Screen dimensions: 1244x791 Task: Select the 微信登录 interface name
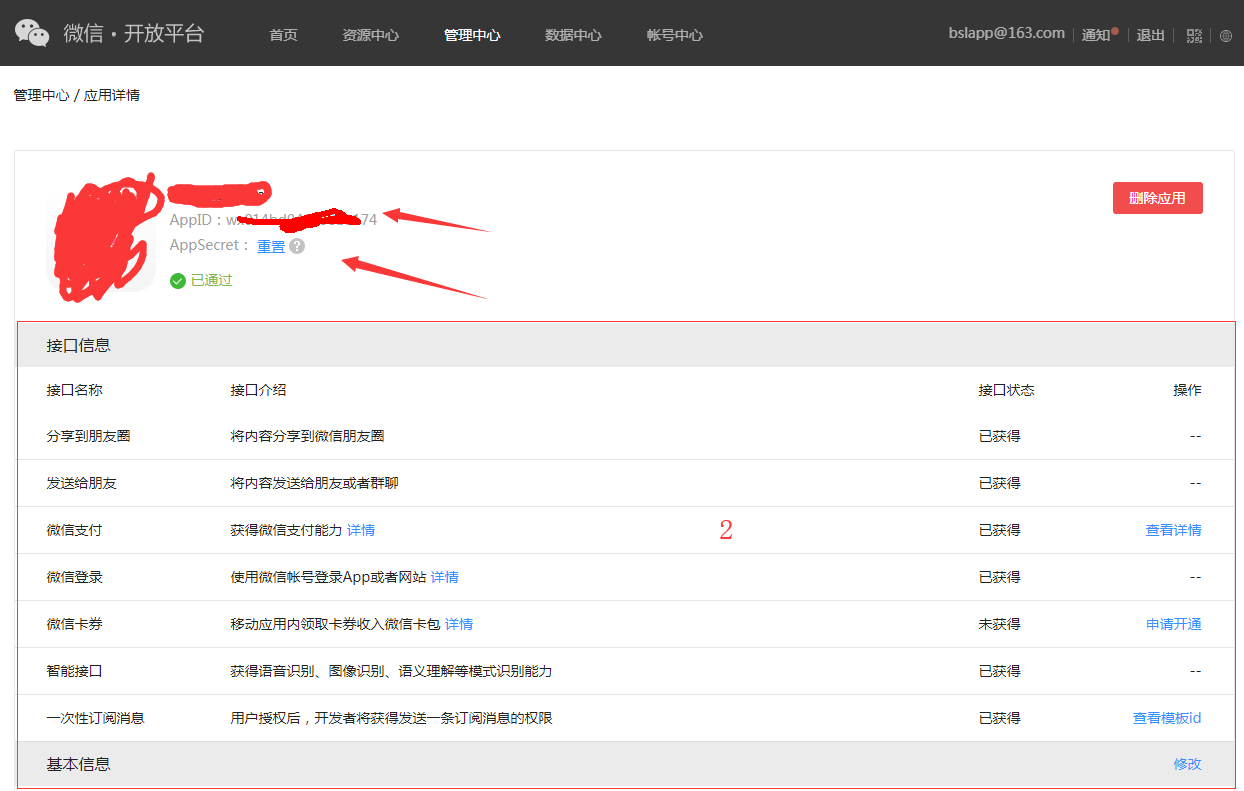click(74, 577)
